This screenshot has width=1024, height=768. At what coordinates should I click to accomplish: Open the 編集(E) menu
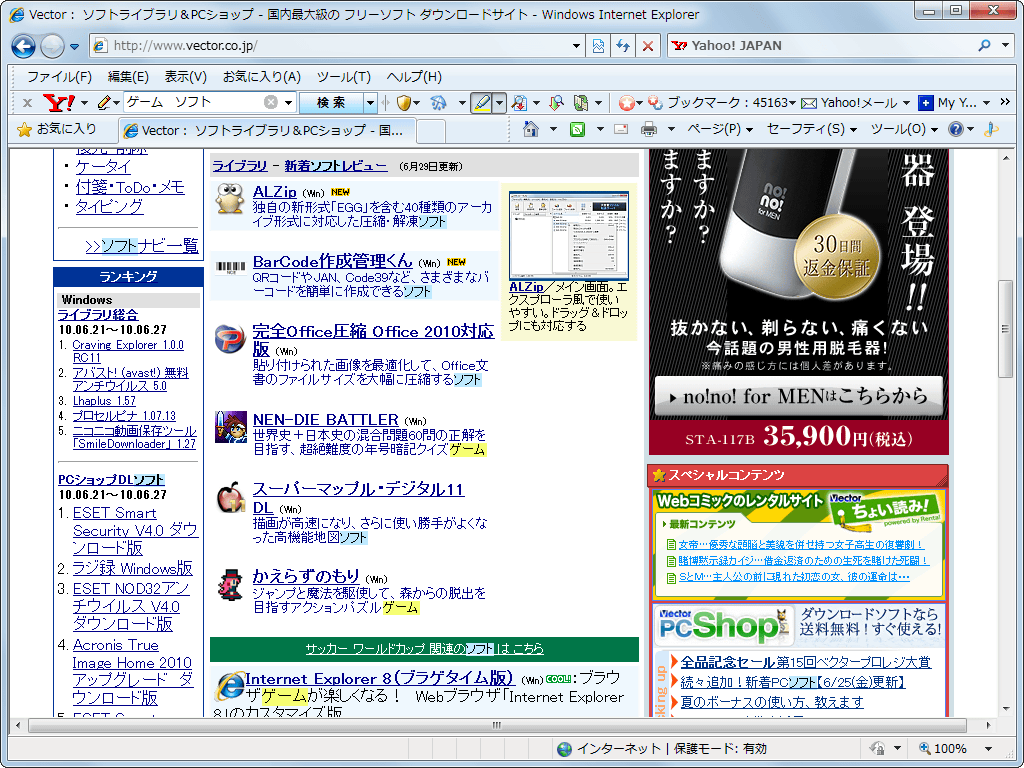point(128,77)
